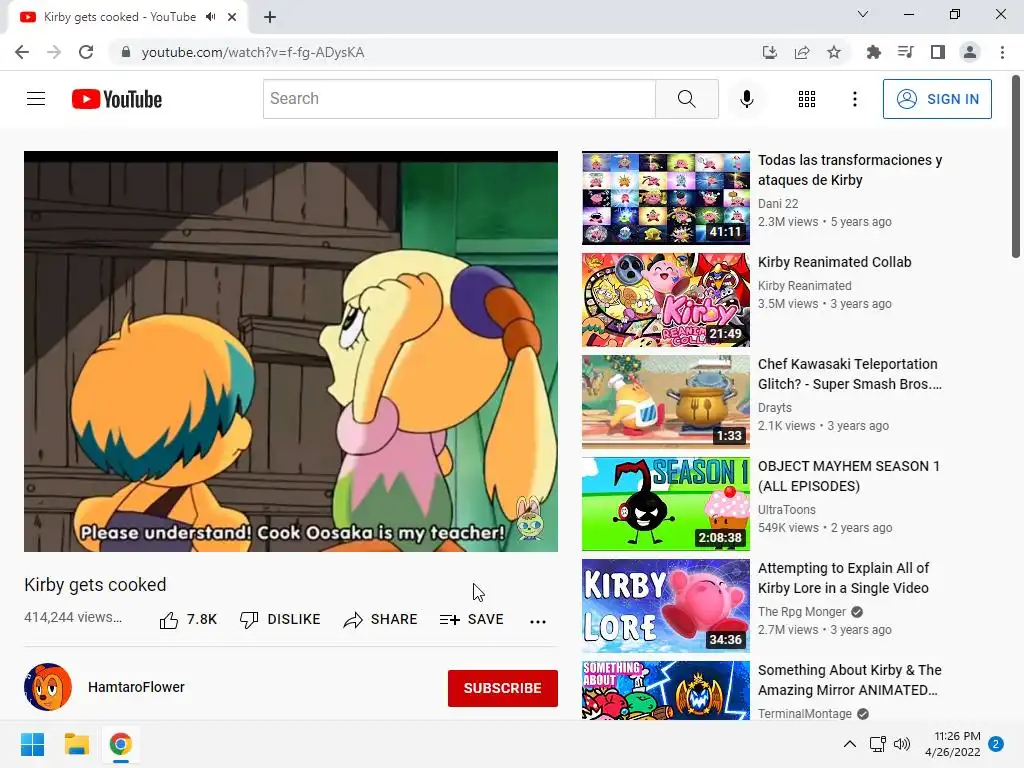Open Kirby Reanimated Collab video title
1024x768 pixels.
(835, 262)
